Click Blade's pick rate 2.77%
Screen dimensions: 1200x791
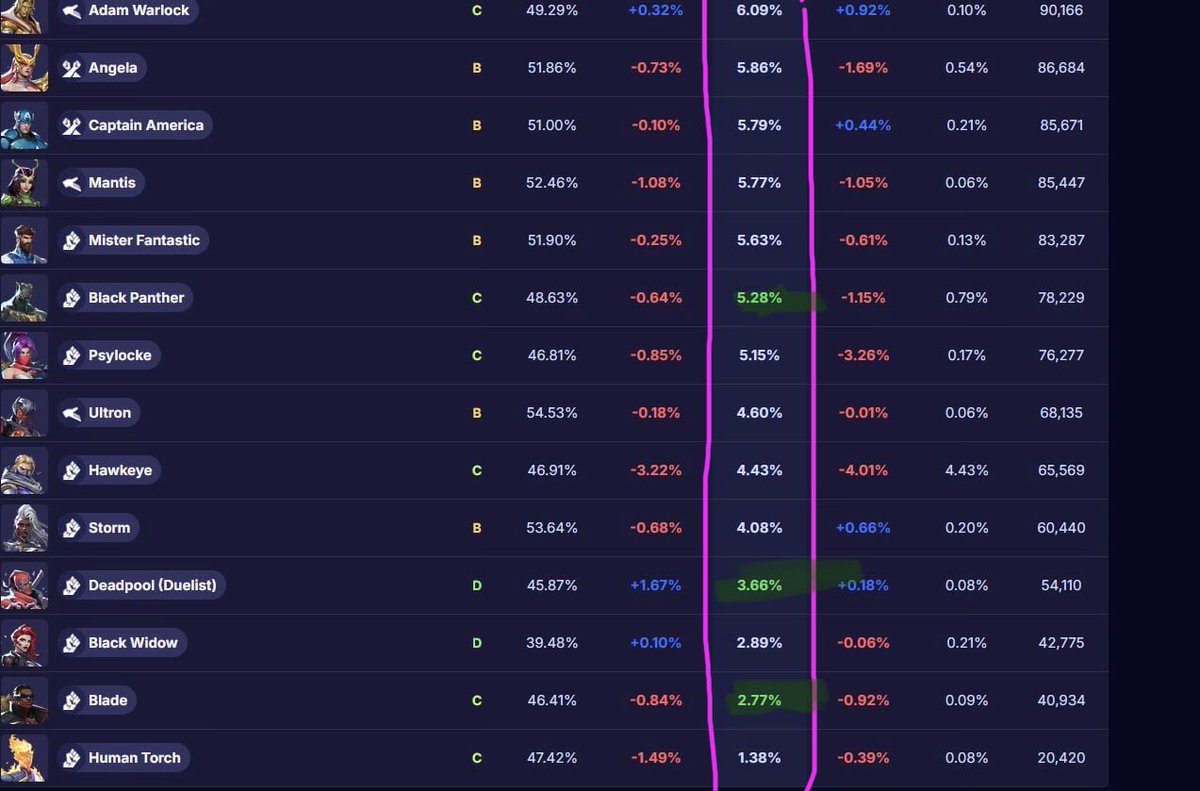click(x=759, y=701)
